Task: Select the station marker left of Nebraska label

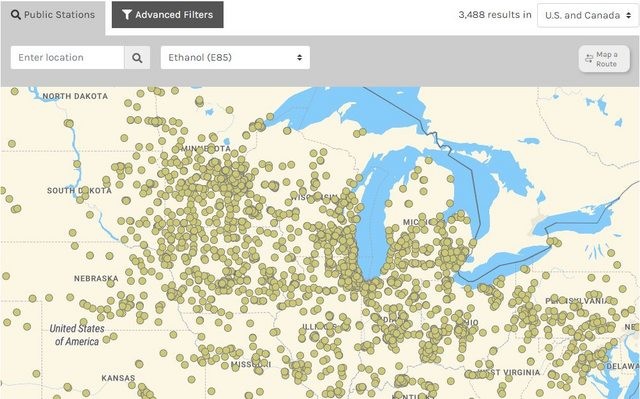Action: point(6,276)
